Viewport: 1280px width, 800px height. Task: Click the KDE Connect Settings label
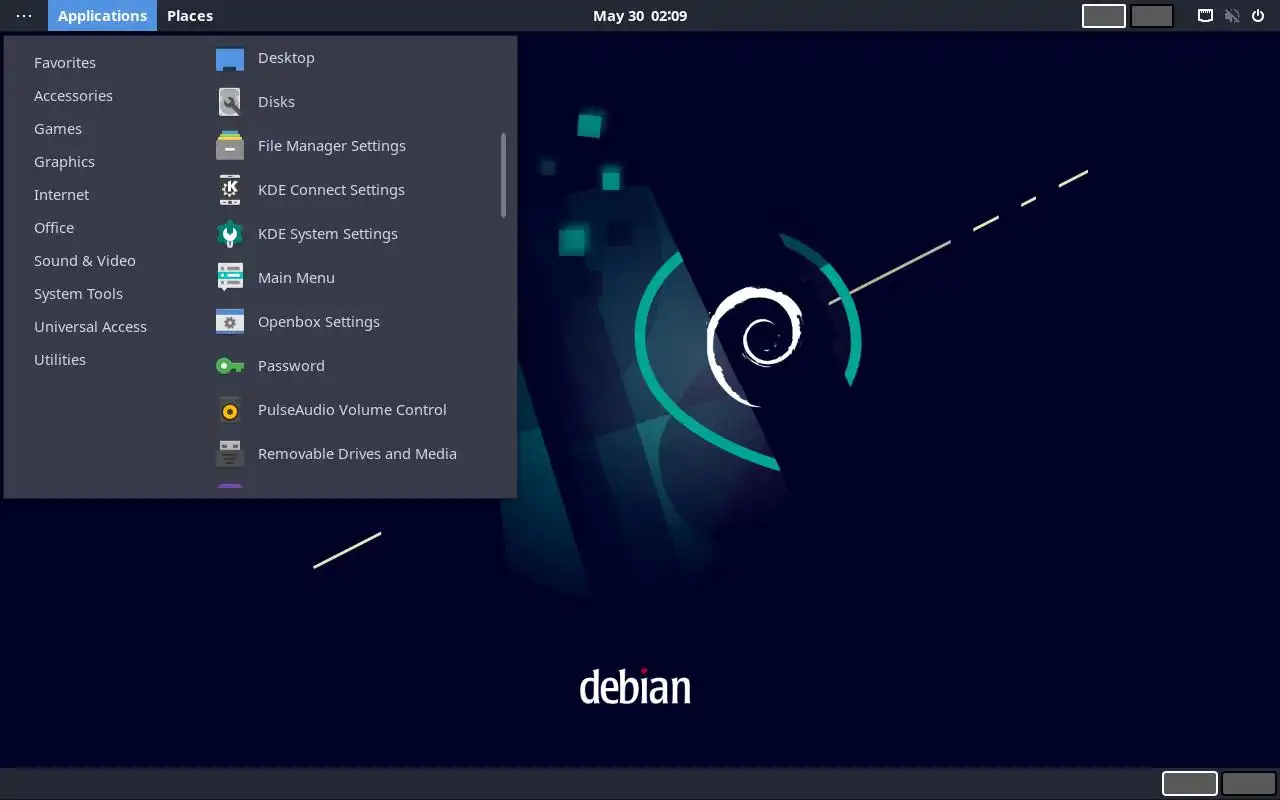[x=331, y=190]
